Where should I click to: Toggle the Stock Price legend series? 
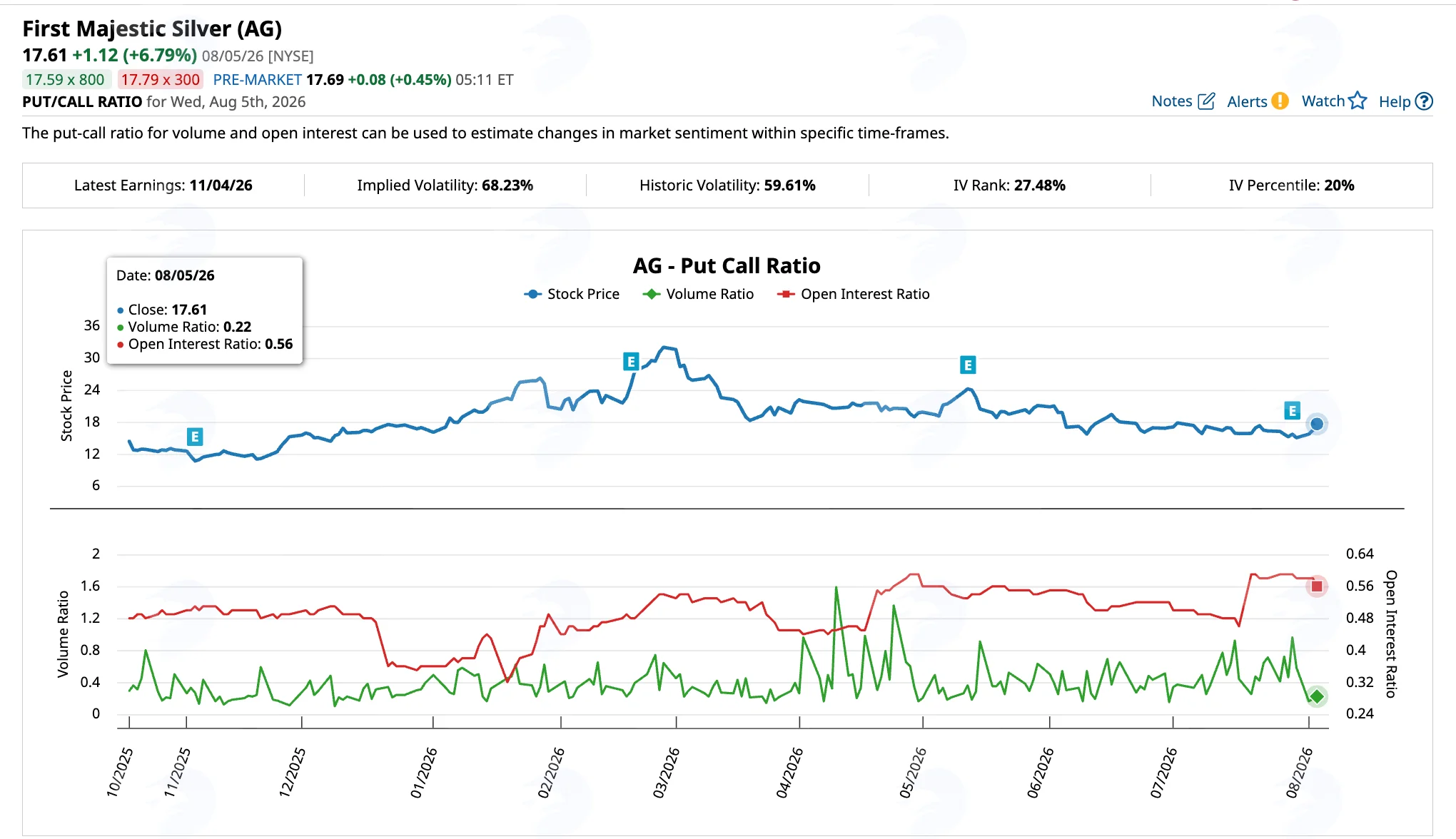(x=572, y=294)
